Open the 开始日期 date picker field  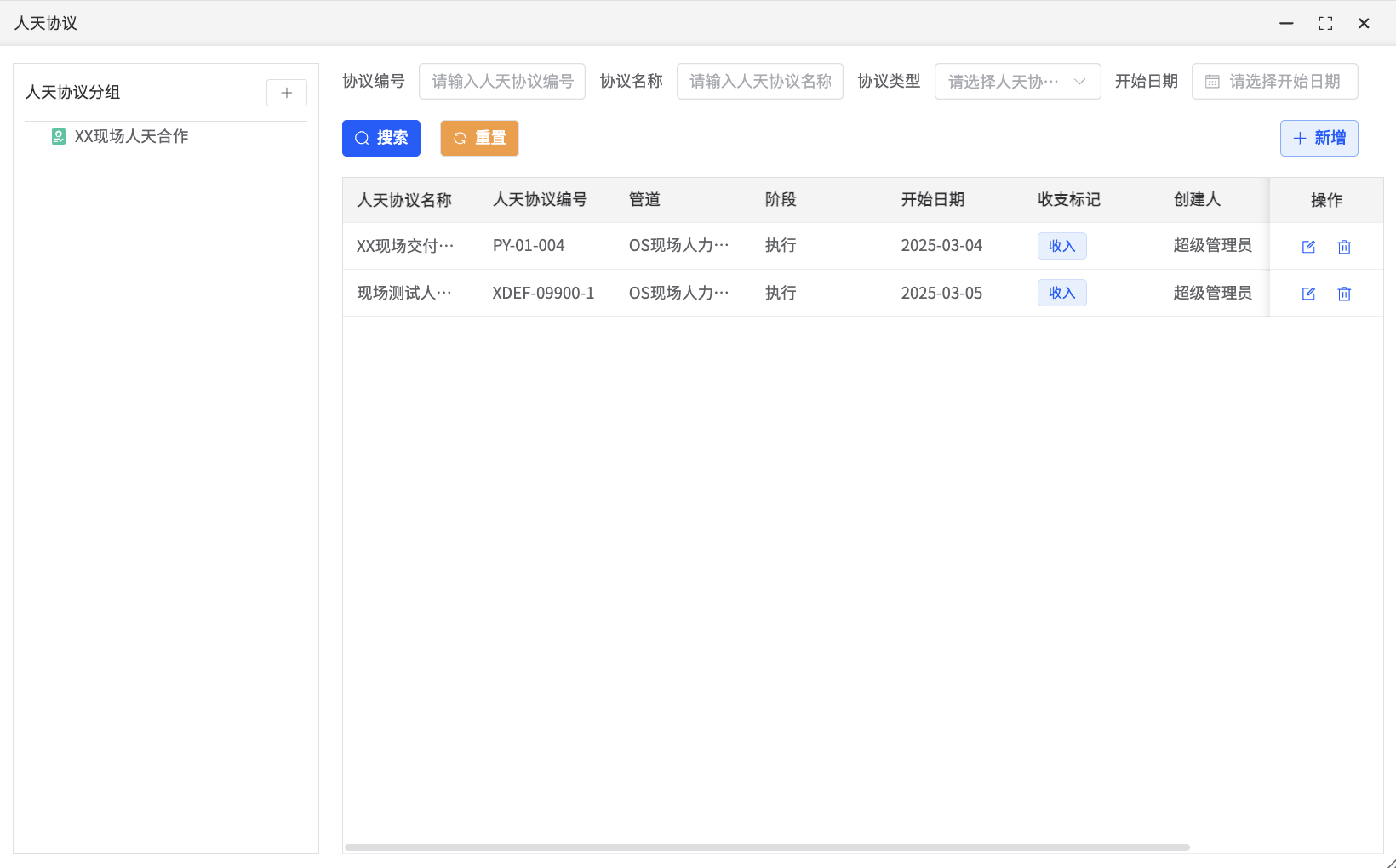click(1274, 82)
